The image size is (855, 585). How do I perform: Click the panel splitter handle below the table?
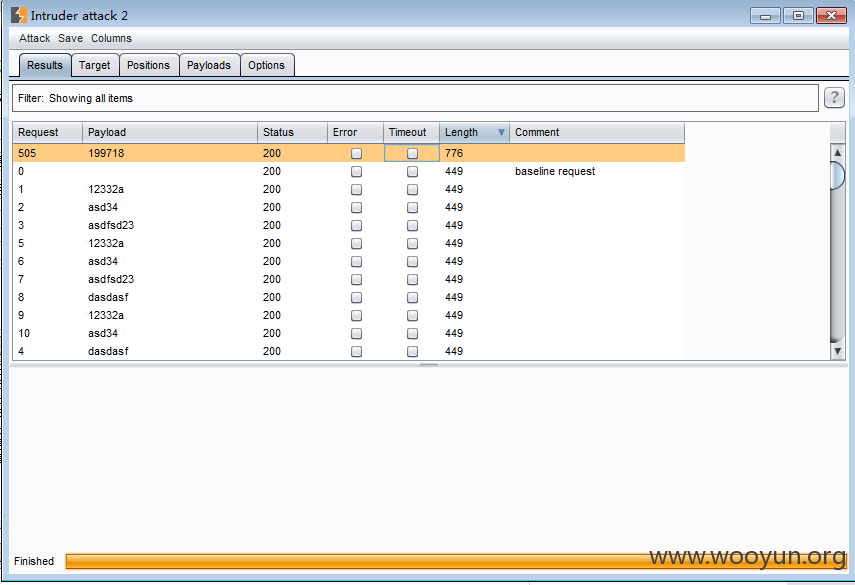click(429, 365)
